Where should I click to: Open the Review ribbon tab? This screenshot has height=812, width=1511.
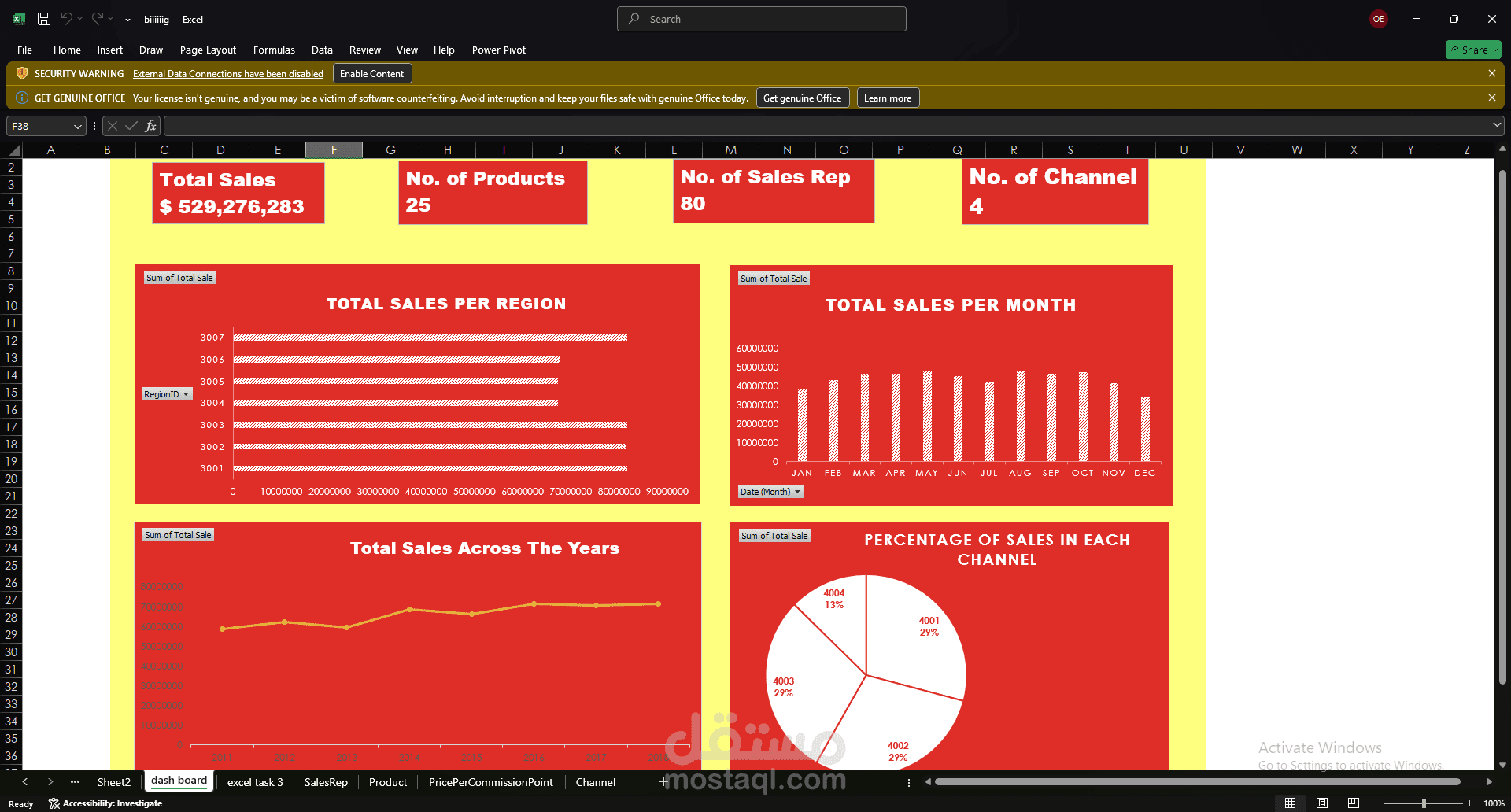tap(365, 50)
